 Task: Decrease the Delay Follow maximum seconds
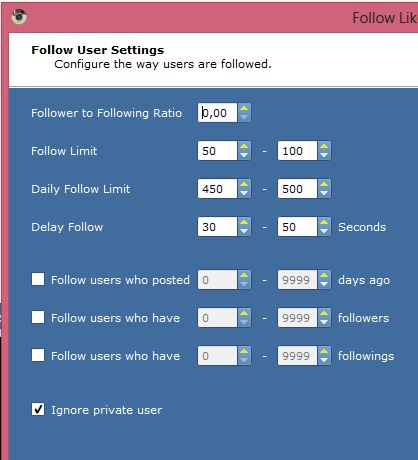point(324,231)
